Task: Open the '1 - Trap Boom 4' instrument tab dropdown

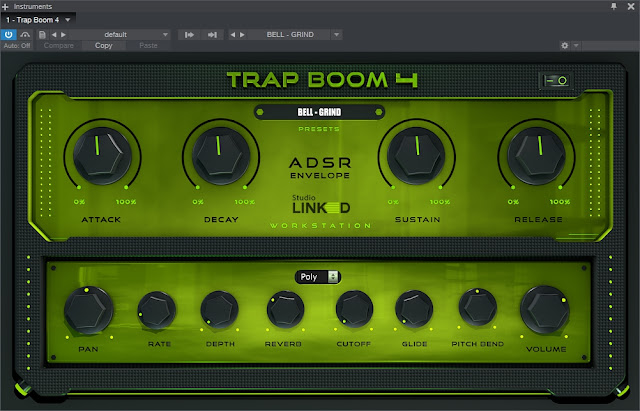Action: [68, 20]
